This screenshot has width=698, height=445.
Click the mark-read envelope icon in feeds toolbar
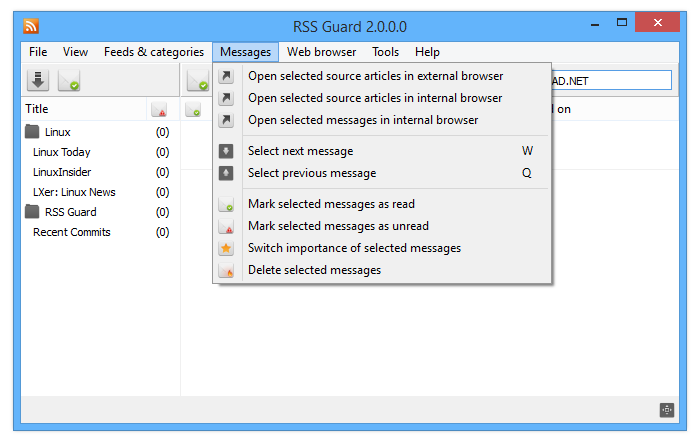69,81
